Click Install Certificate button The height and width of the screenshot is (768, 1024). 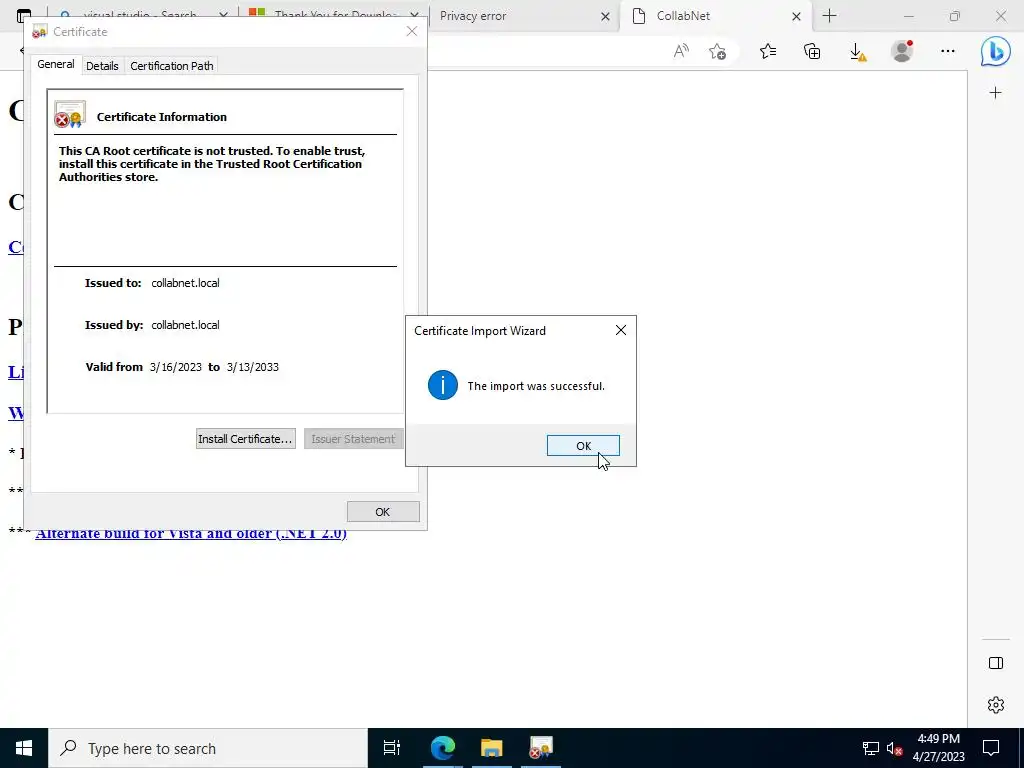click(246, 439)
